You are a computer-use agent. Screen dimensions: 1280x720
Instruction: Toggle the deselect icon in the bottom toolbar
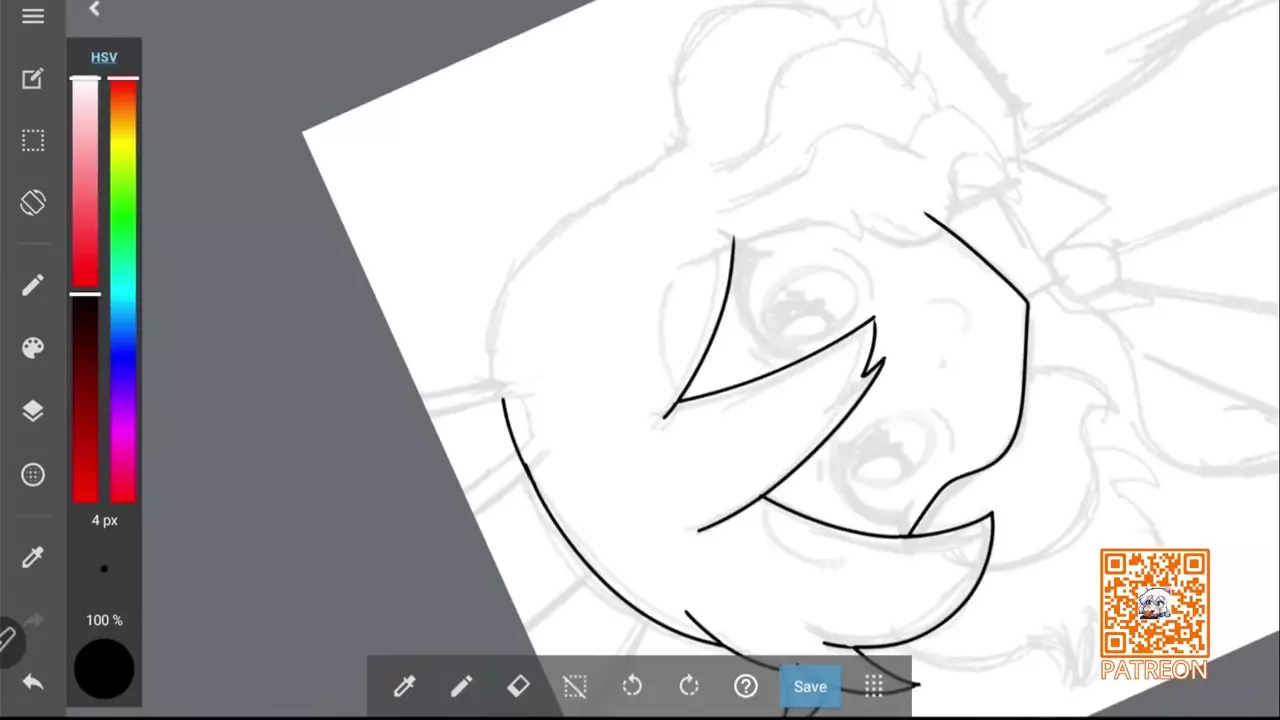pos(575,686)
